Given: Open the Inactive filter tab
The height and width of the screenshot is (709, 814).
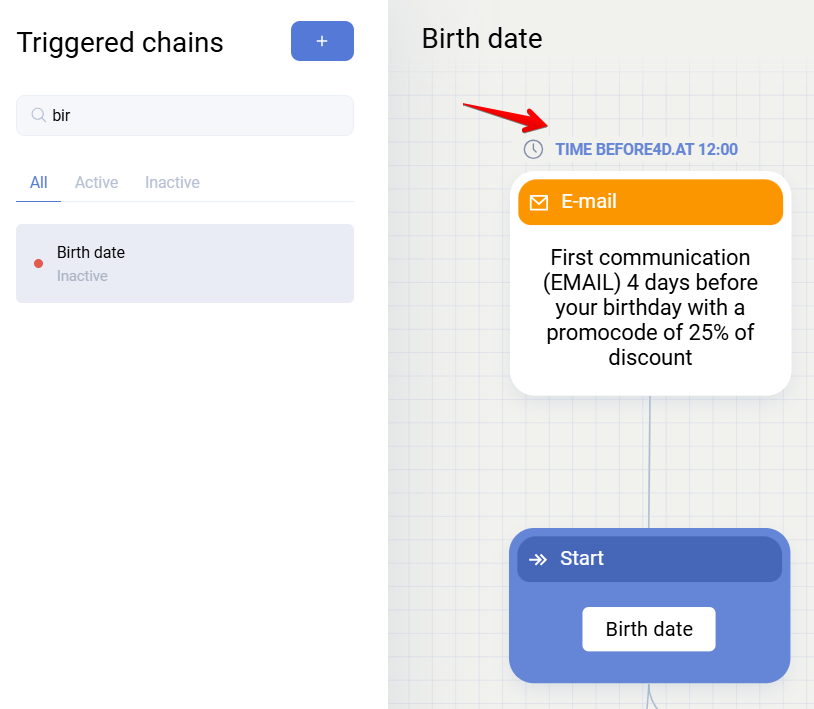Looking at the screenshot, I should pyautogui.click(x=172, y=182).
